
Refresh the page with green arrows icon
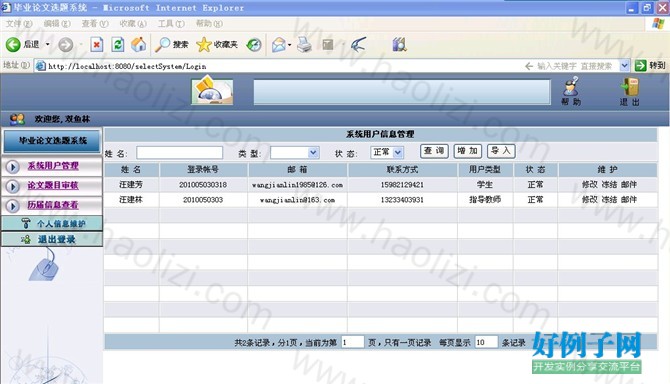click(118, 44)
